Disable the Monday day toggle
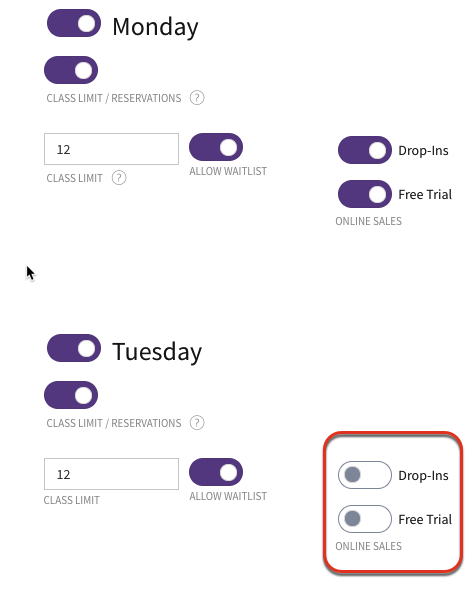Image resolution: width=469 pixels, height=593 pixels. coord(74,23)
